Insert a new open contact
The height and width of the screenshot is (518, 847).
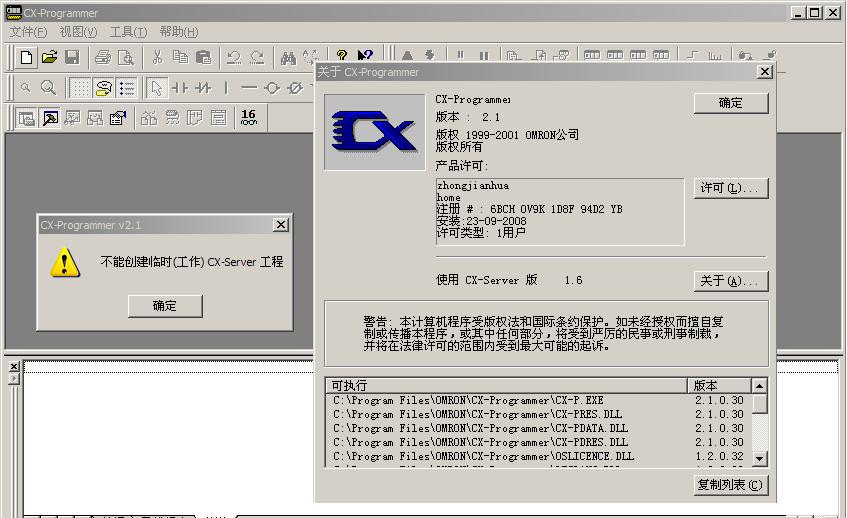point(180,88)
